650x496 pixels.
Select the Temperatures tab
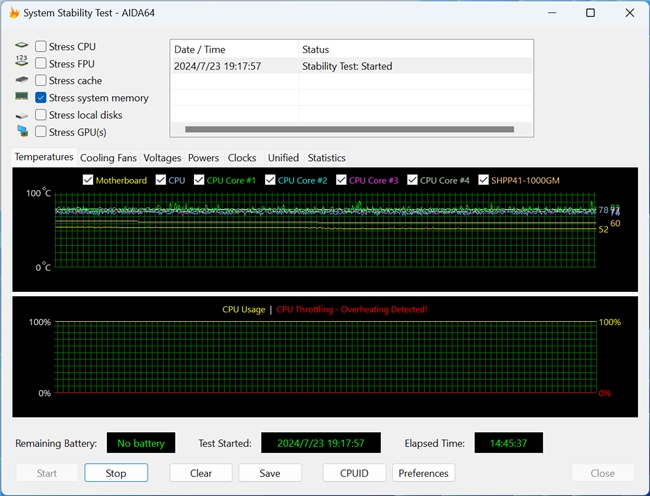click(x=44, y=157)
